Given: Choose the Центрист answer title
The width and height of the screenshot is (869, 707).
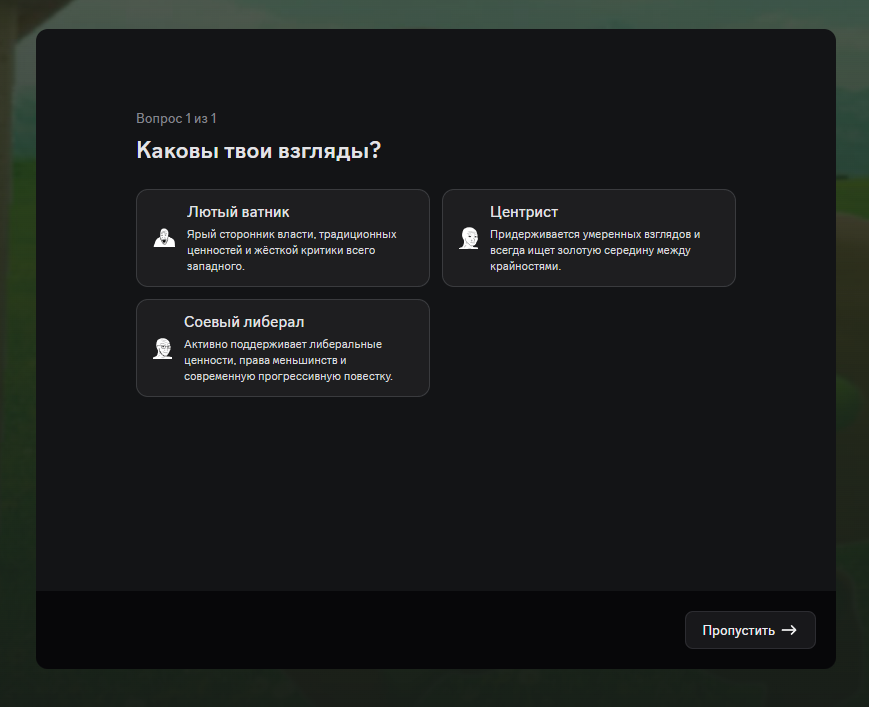Looking at the screenshot, I should [x=524, y=212].
